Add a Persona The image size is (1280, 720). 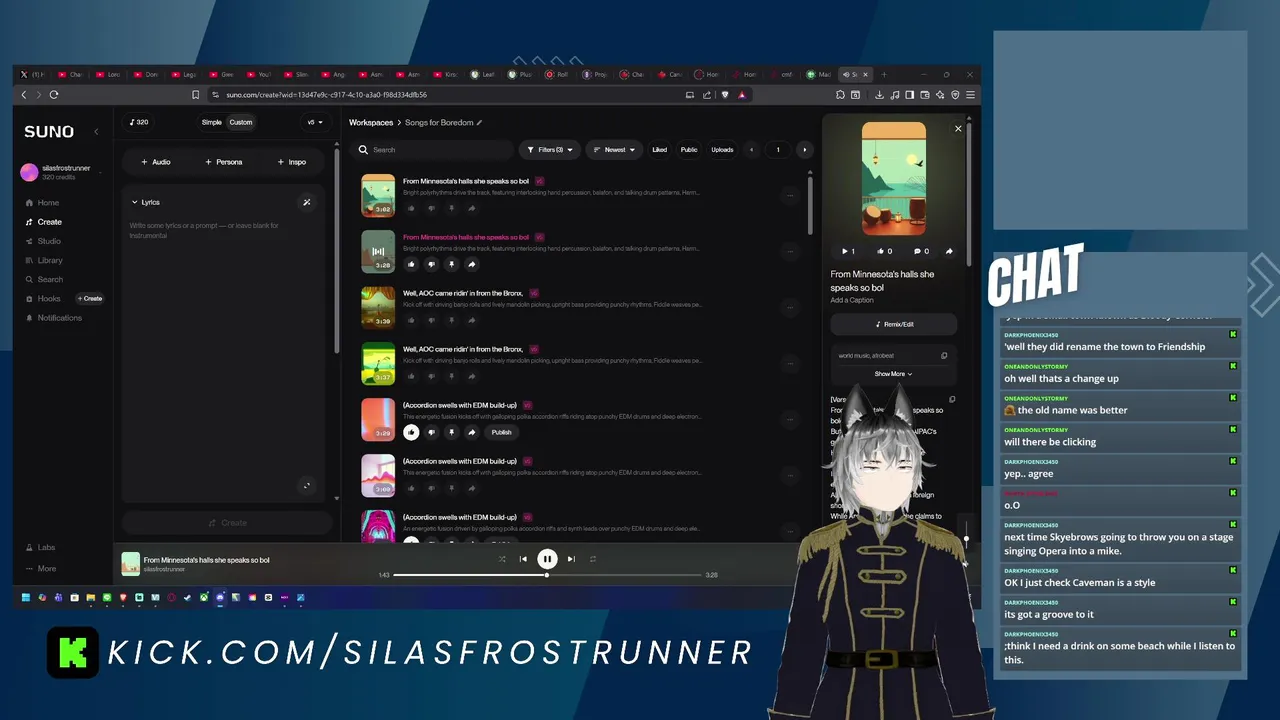[x=224, y=162]
